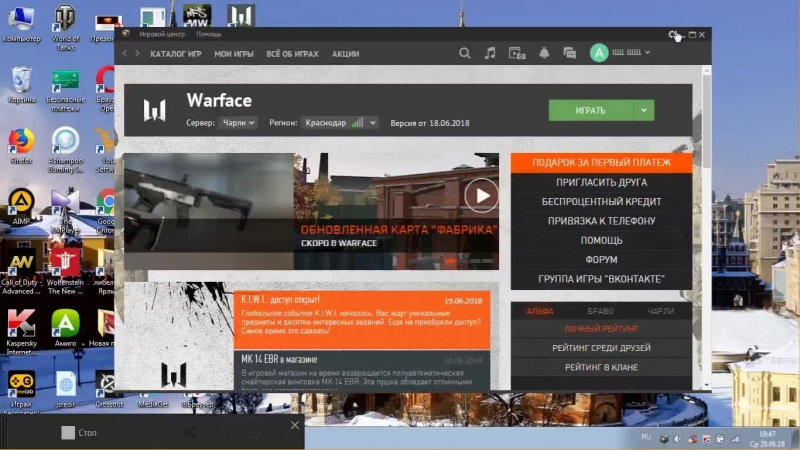This screenshot has height=450, width=800.
Task: Open the Компьютер desktop icon
Action: tap(21, 24)
